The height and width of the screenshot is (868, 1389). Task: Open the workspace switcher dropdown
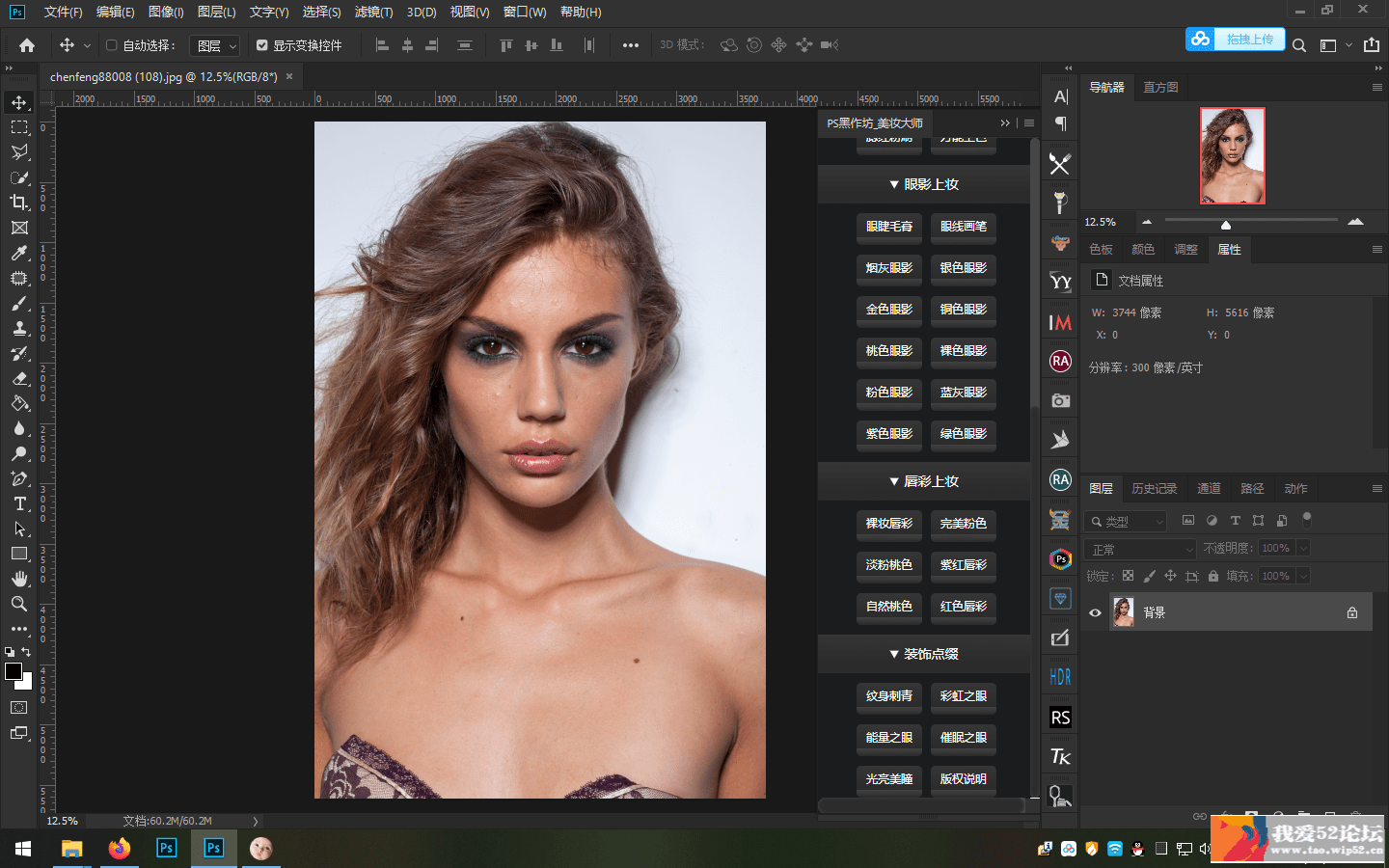coord(1335,45)
